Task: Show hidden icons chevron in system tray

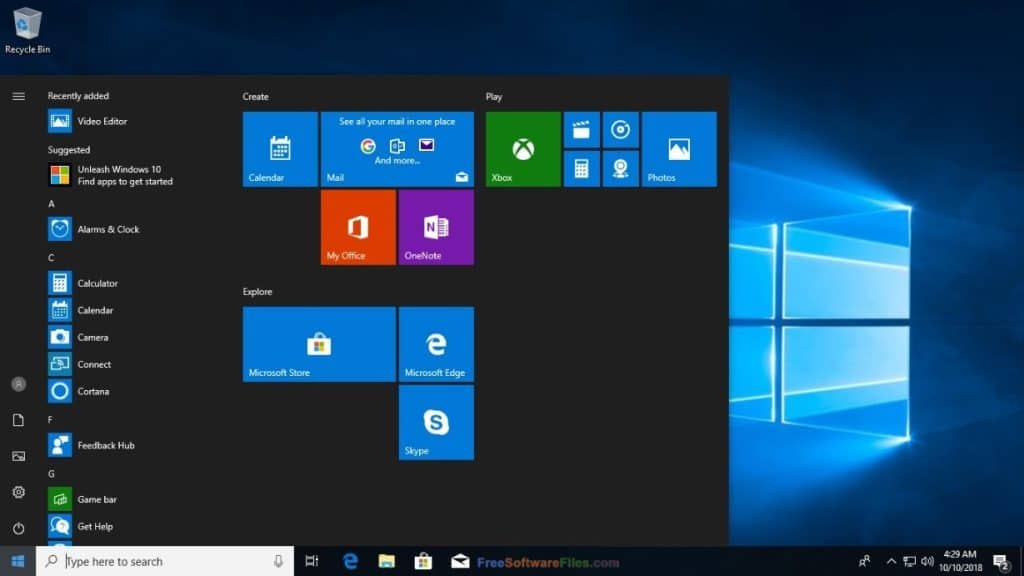Action: click(x=891, y=561)
